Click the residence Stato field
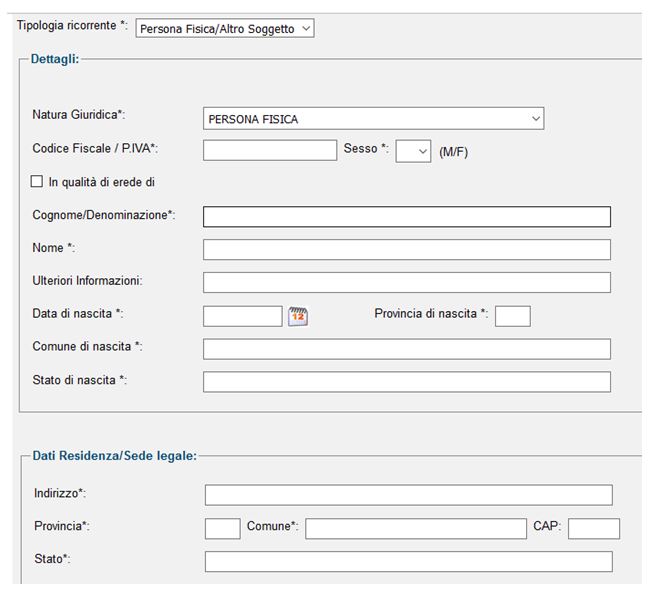Viewport: 652px width, 597px height. point(408,561)
